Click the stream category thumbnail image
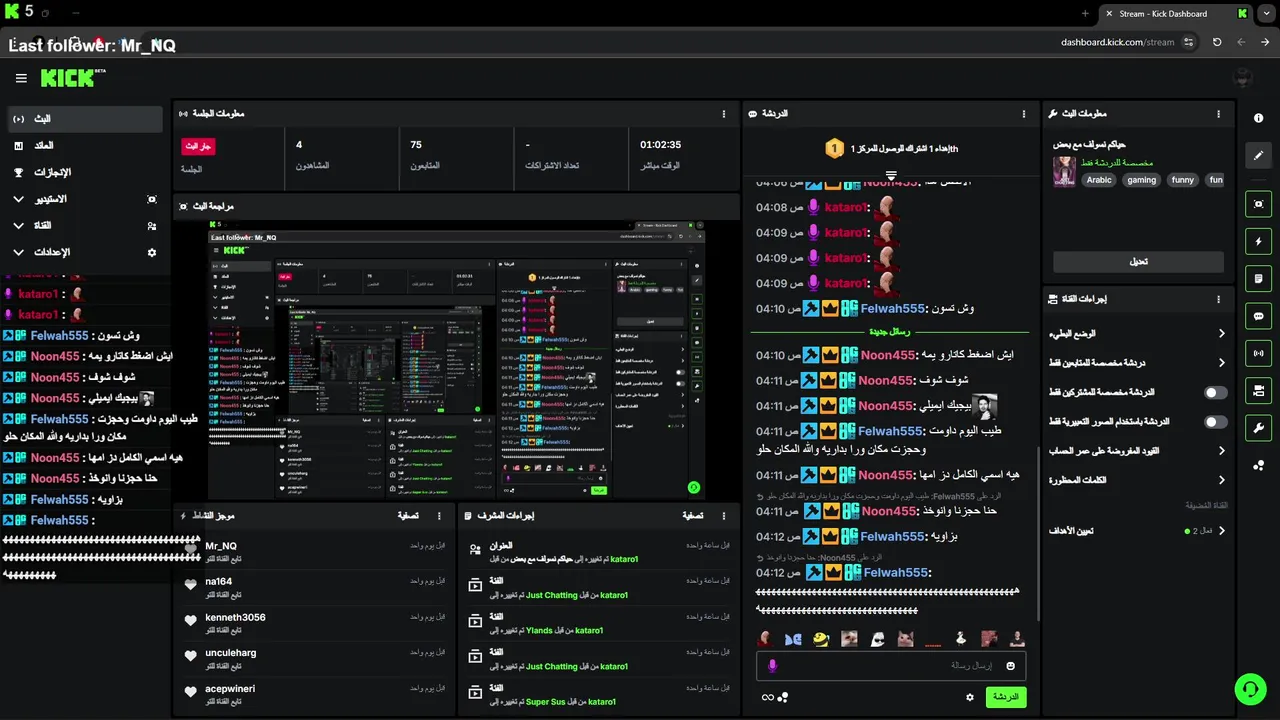The image size is (1280, 720). click(1064, 171)
